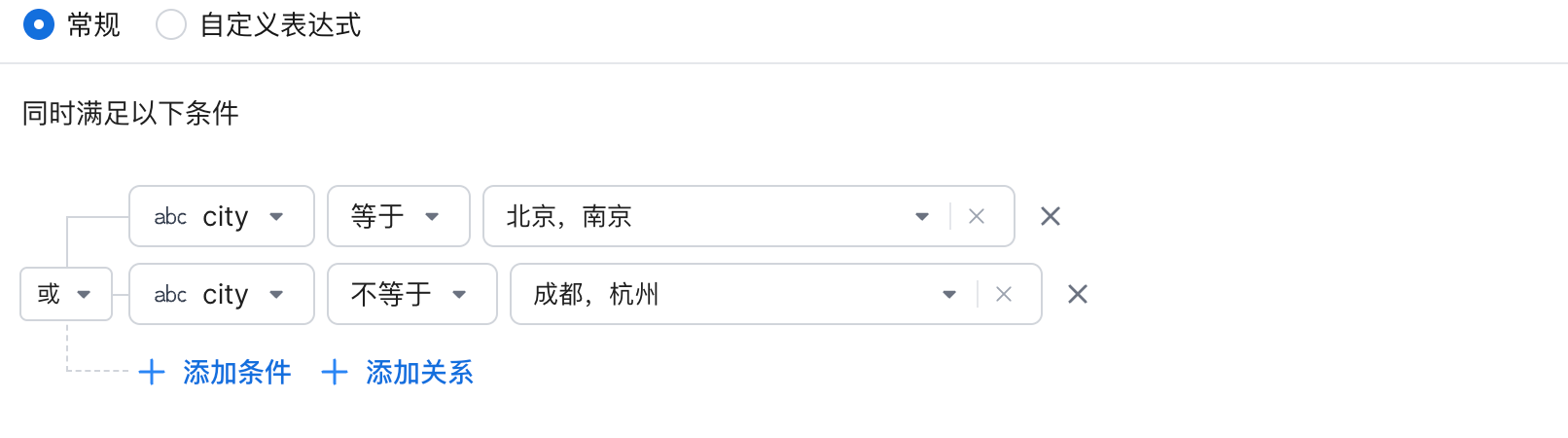Select the 常规 radio button
This screenshot has height=438, width=1568.
[38, 24]
